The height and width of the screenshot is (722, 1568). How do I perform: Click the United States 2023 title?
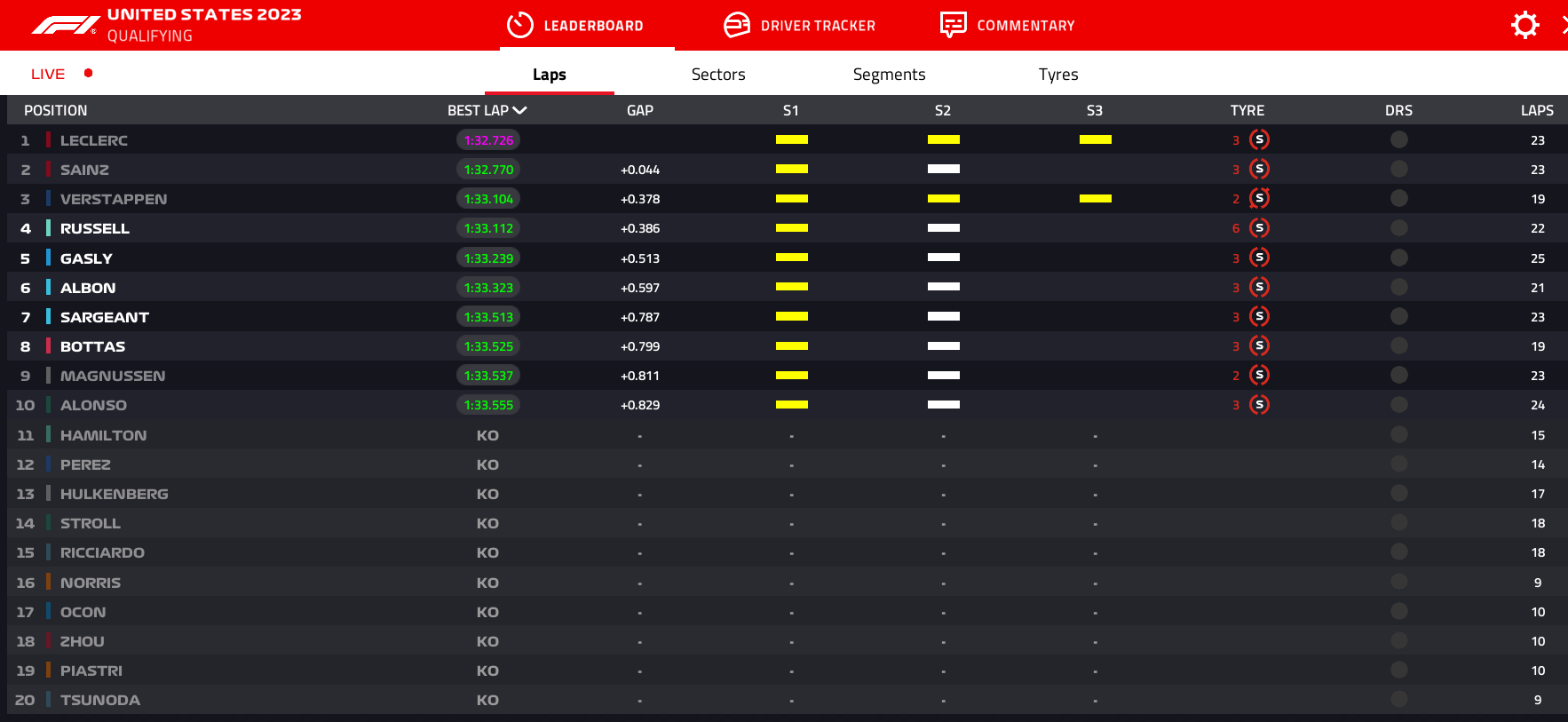[204, 14]
